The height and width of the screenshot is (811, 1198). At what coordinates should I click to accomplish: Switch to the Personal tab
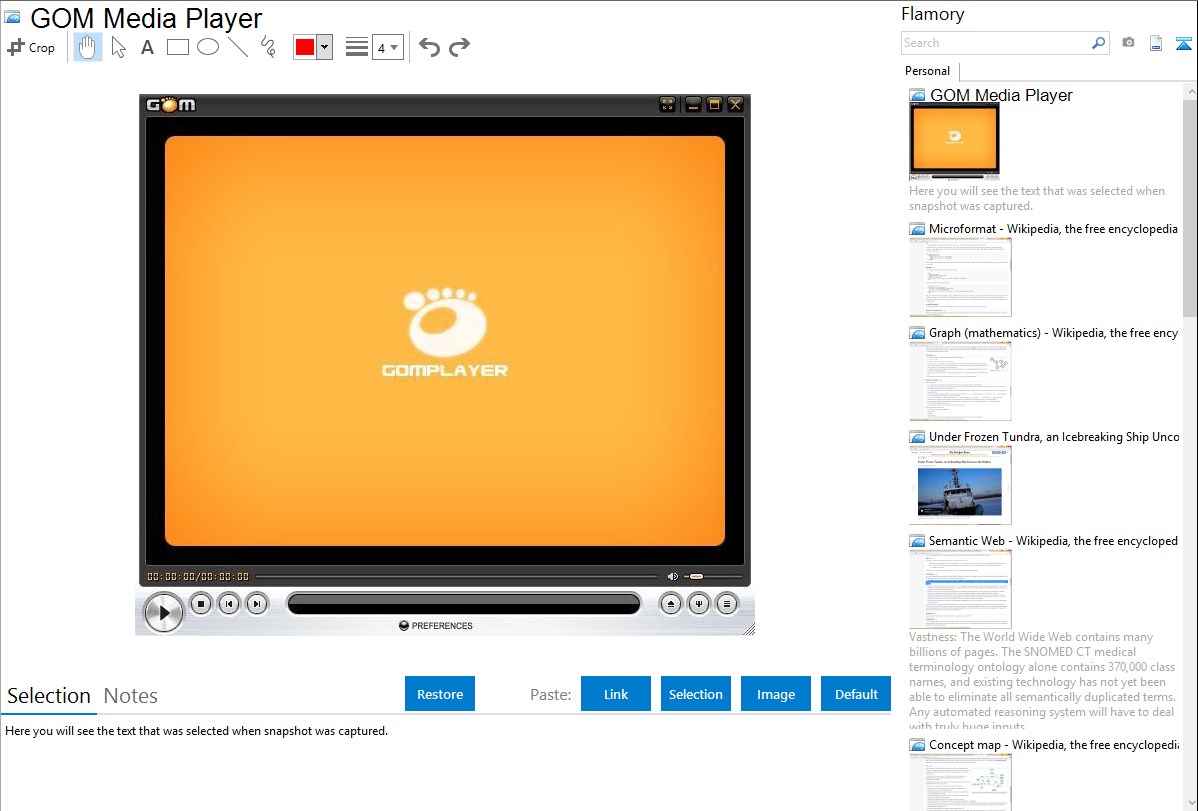[x=928, y=71]
